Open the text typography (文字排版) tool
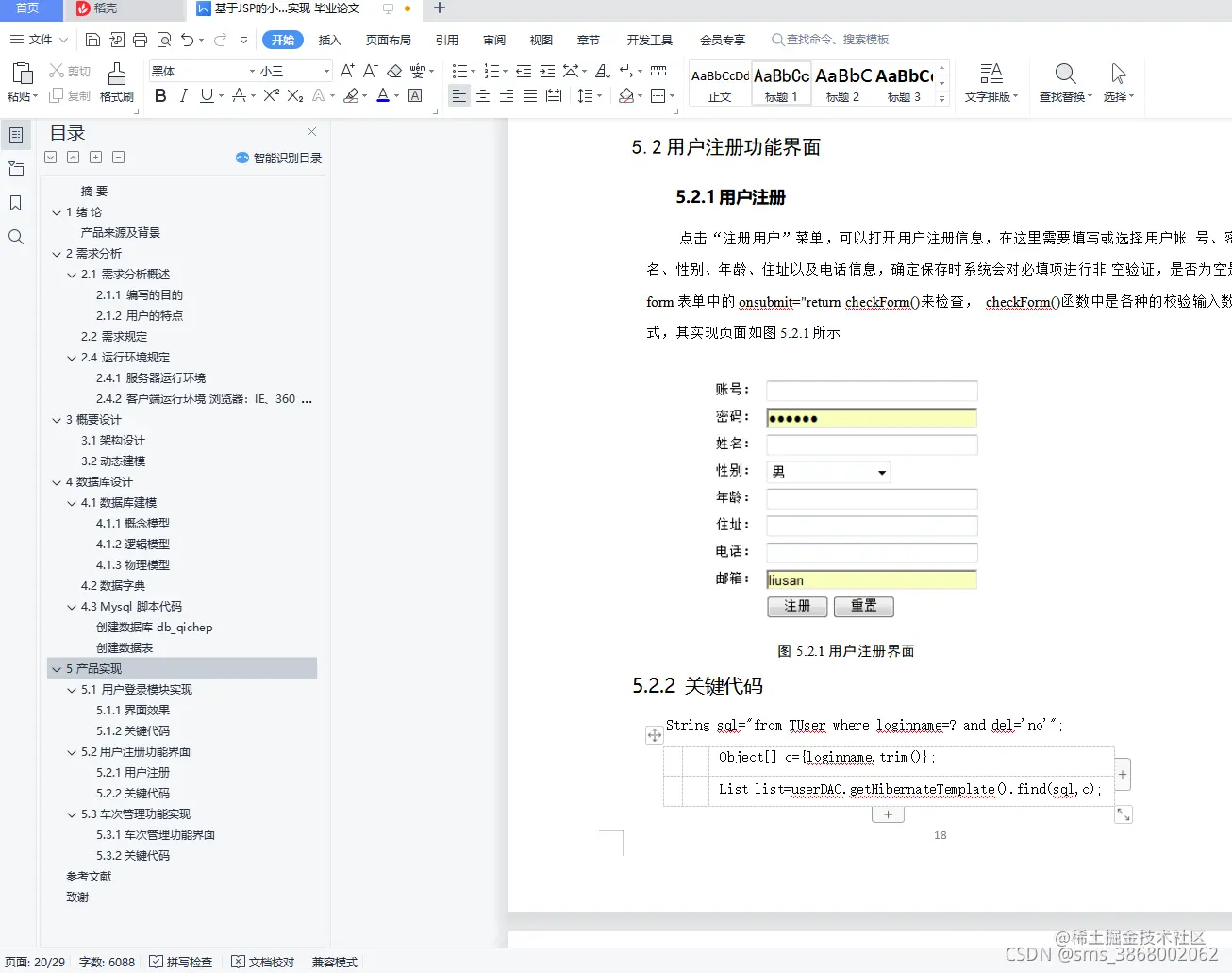The height and width of the screenshot is (973, 1232). tap(991, 82)
